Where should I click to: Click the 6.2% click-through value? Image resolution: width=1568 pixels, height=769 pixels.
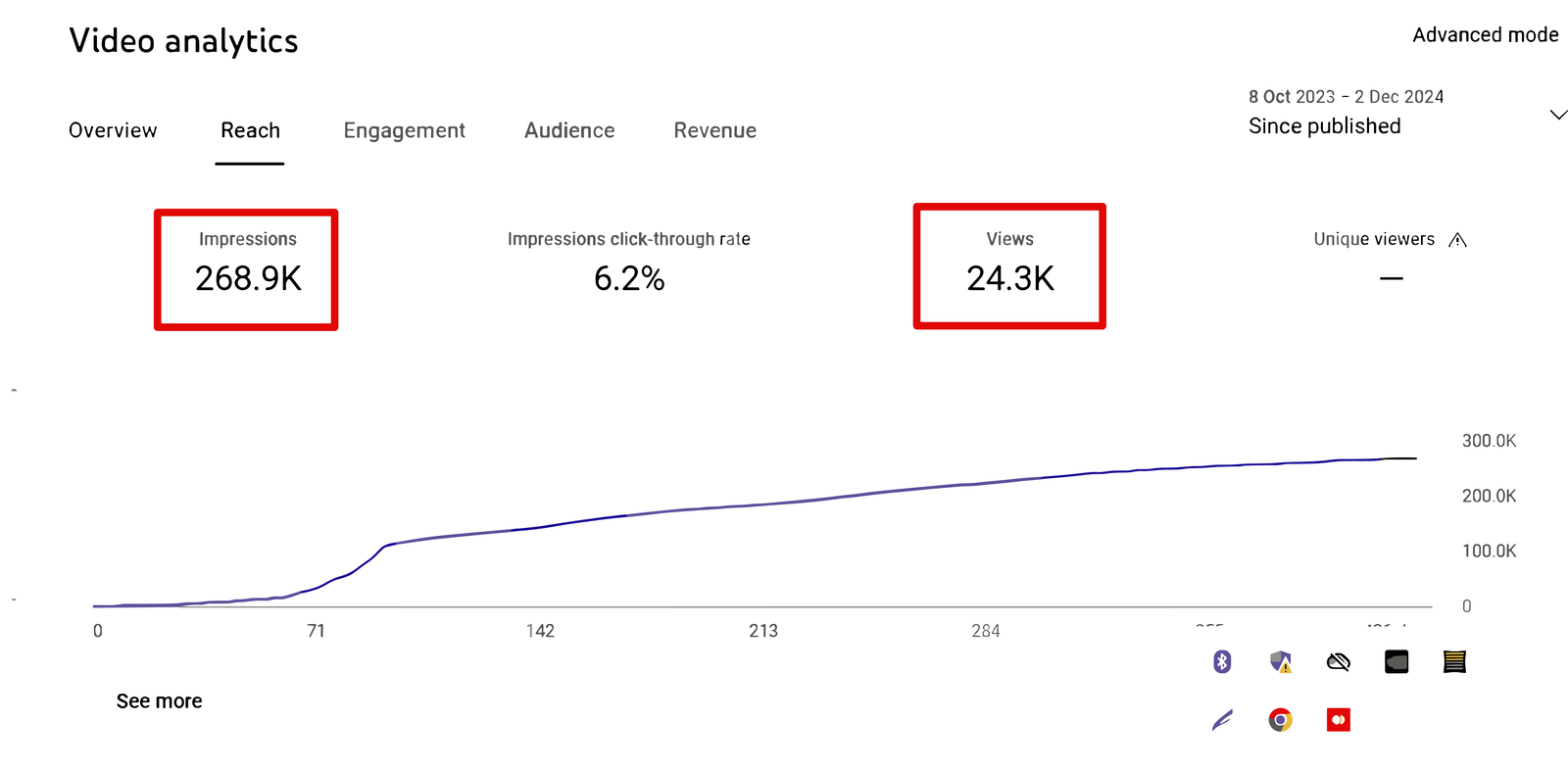click(629, 279)
